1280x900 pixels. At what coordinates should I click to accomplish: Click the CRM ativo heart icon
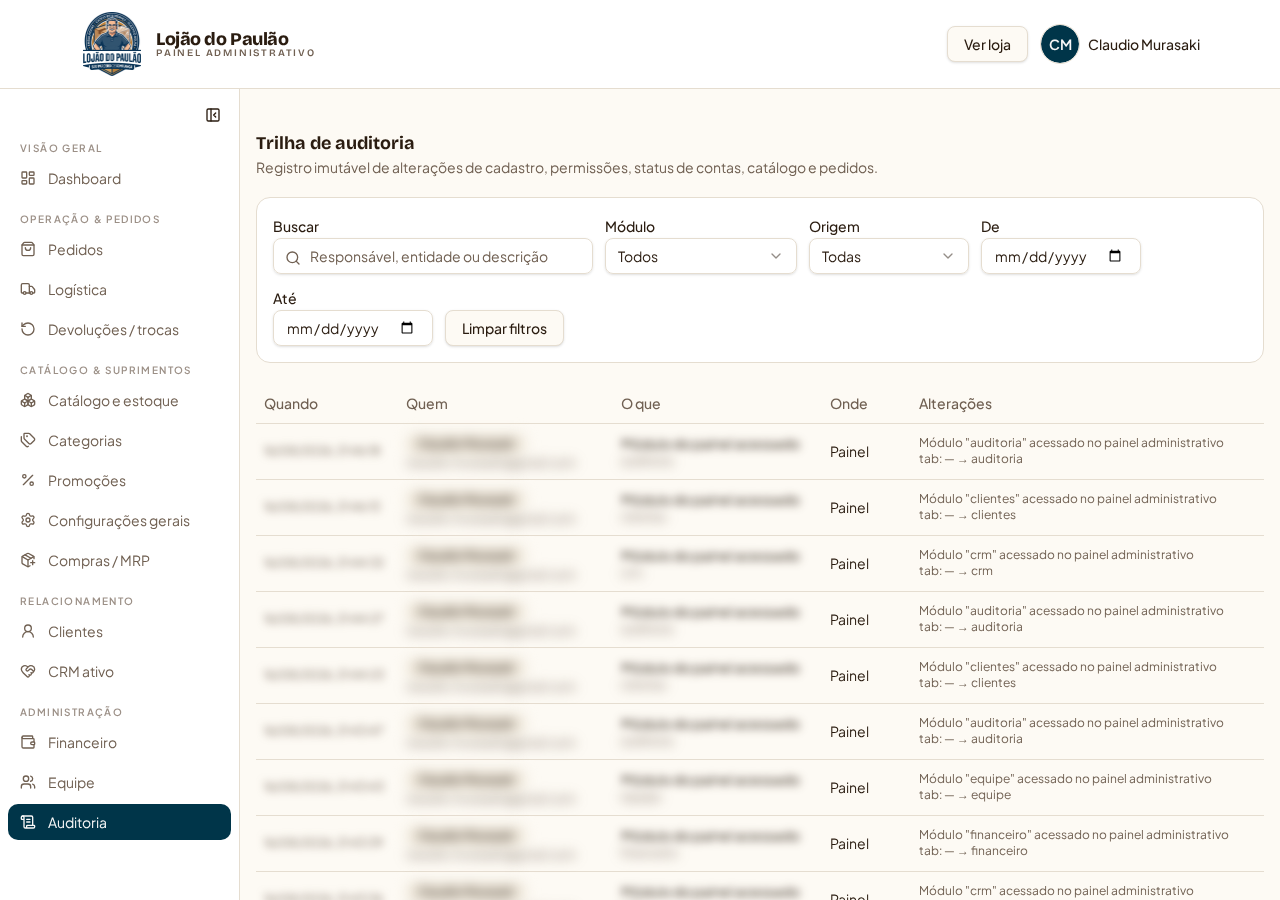pyautogui.click(x=28, y=671)
